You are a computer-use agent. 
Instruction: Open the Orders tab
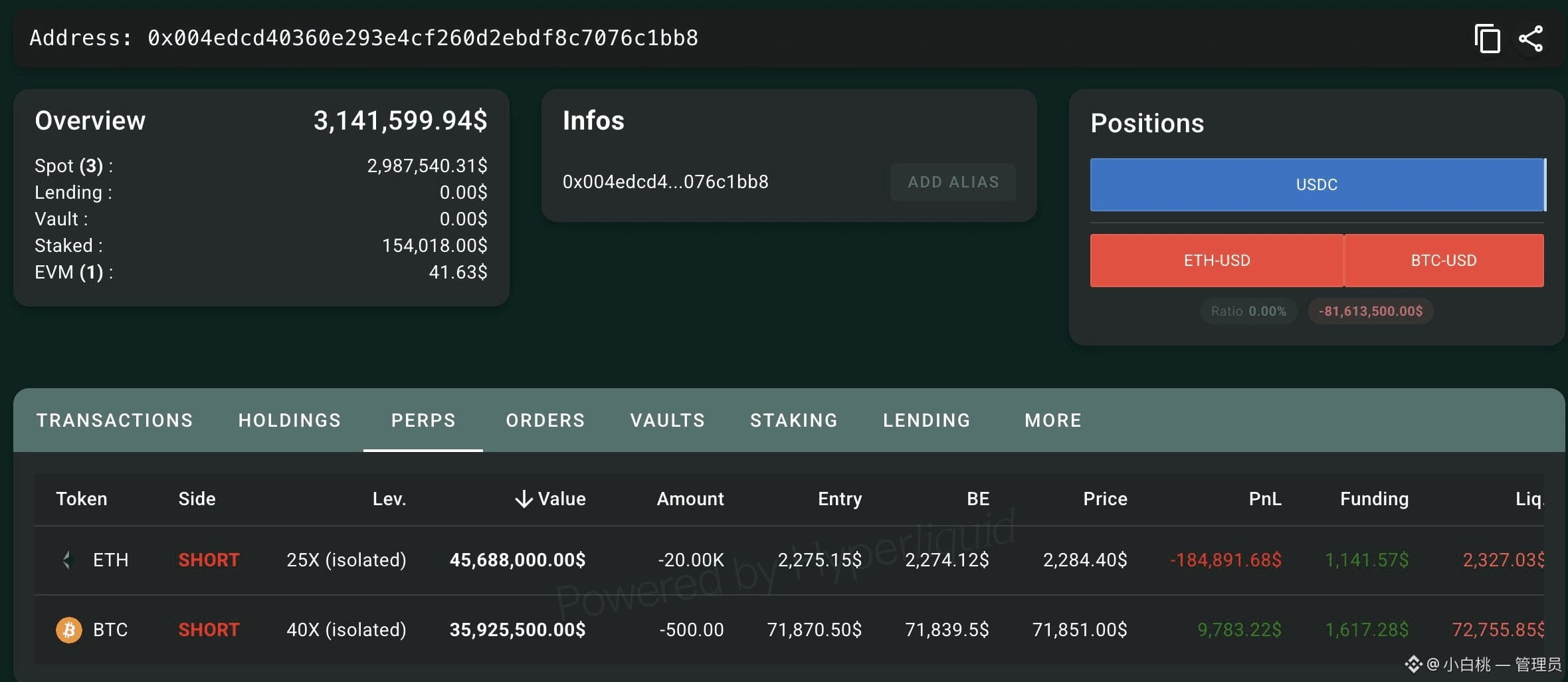coord(545,420)
